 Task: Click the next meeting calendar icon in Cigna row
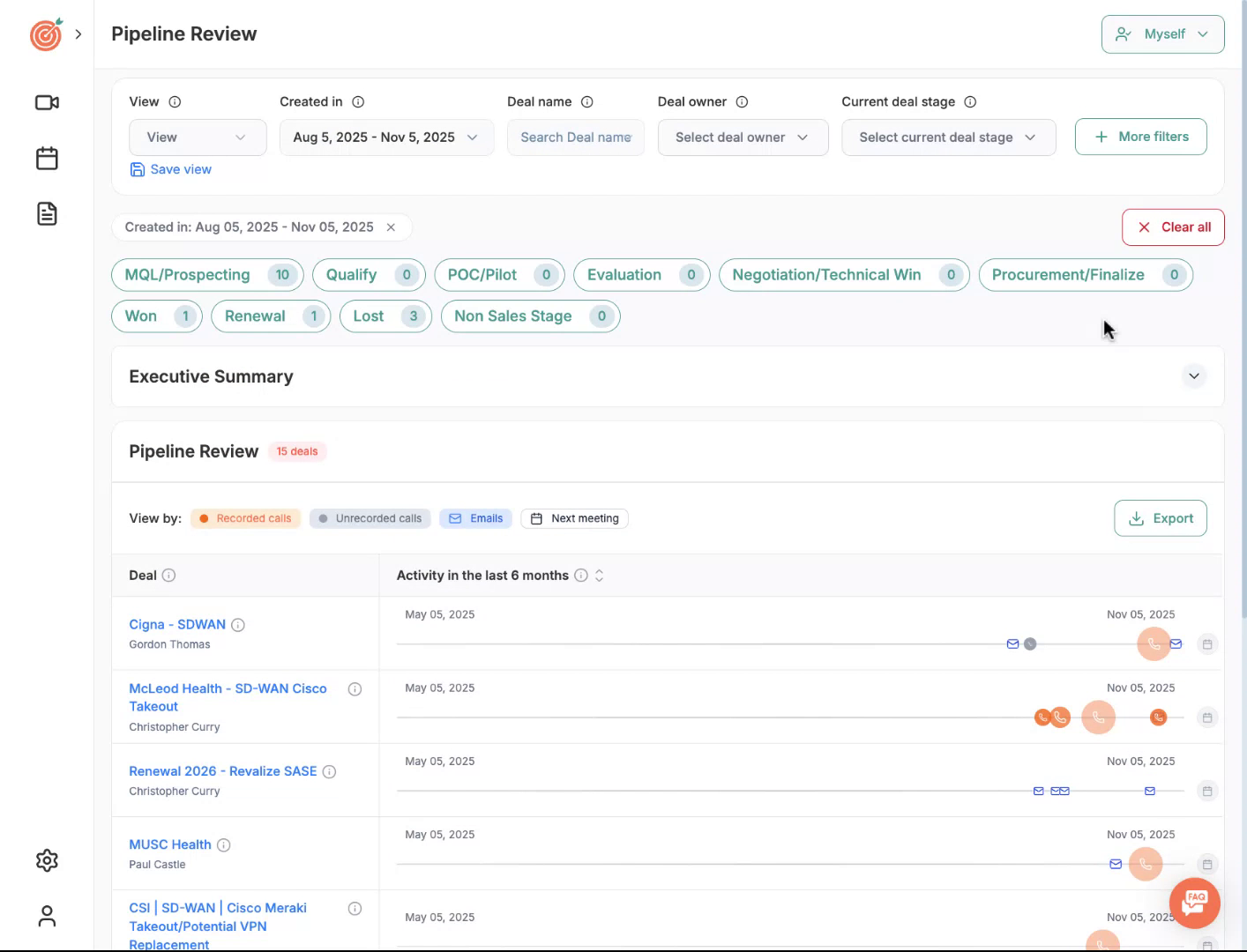pyautogui.click(x=1207, y=644)
